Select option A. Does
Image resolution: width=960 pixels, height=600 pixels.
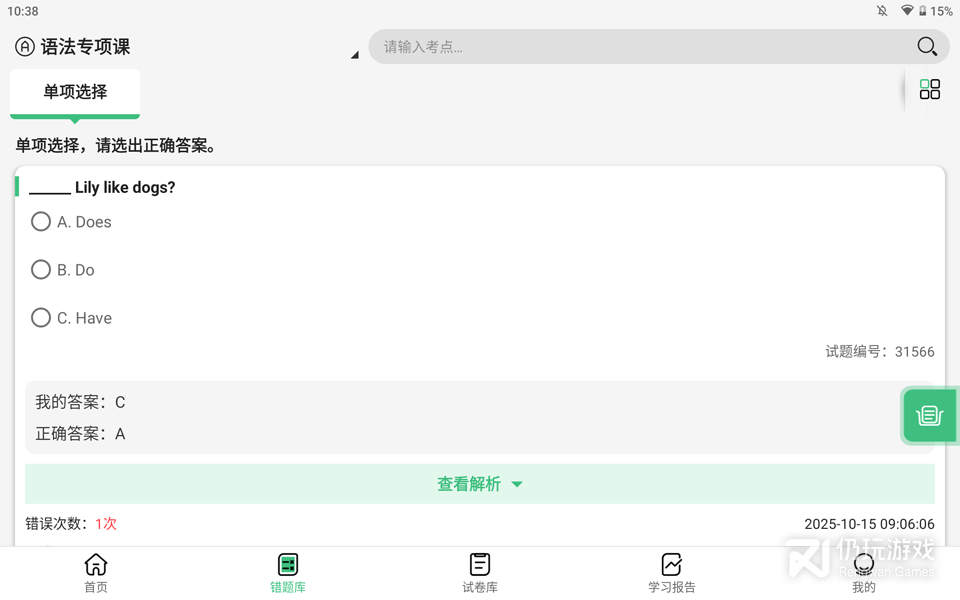pos(41,222)
